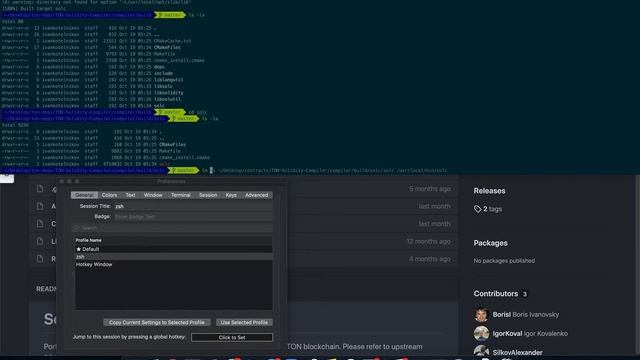Focus the profile Search field
The width and height of the screenshot is (640, 360).
tap(173, 228)
